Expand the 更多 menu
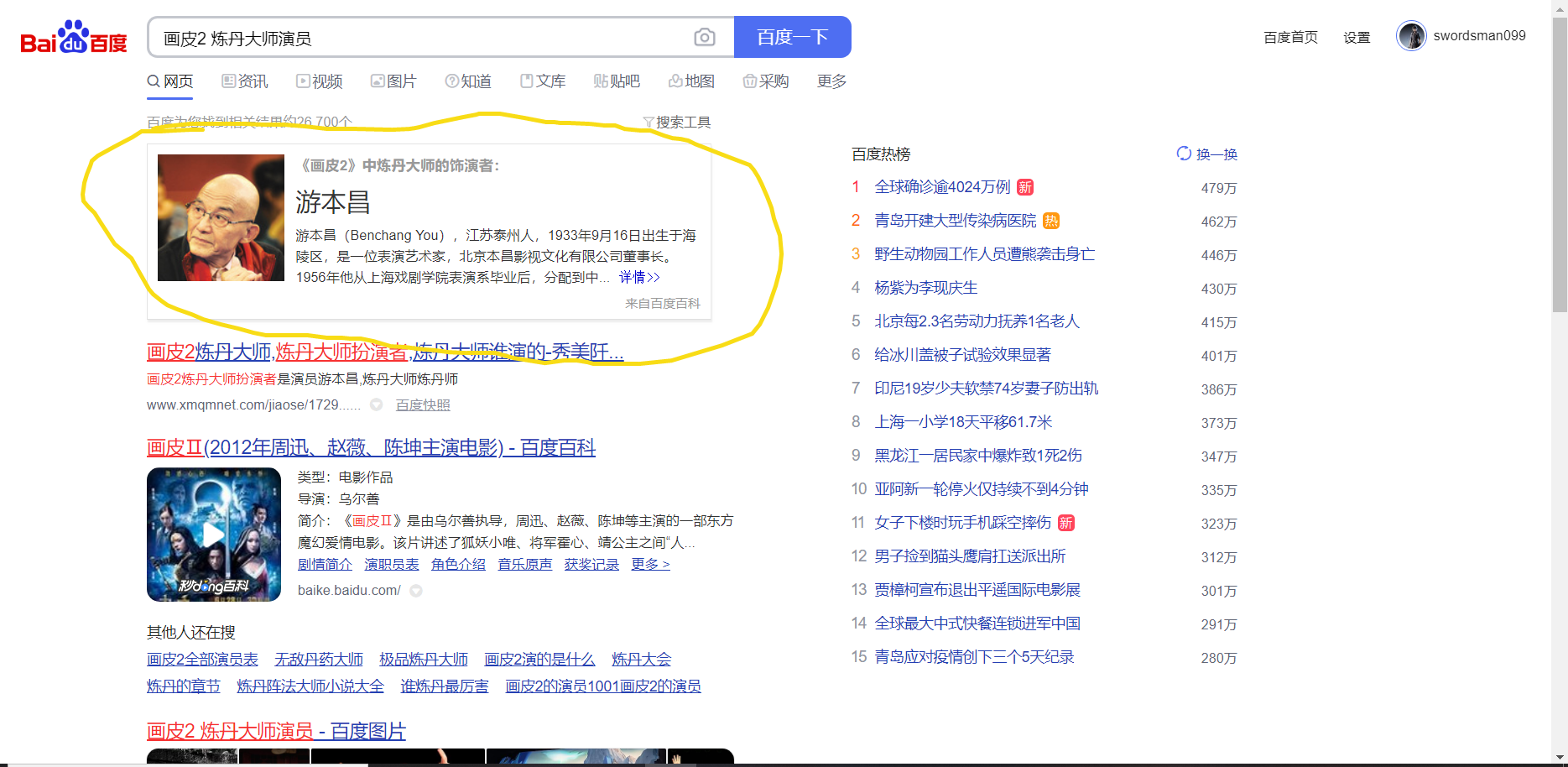Viewport: 1568px width, 767px height. (x=831, y=81)
